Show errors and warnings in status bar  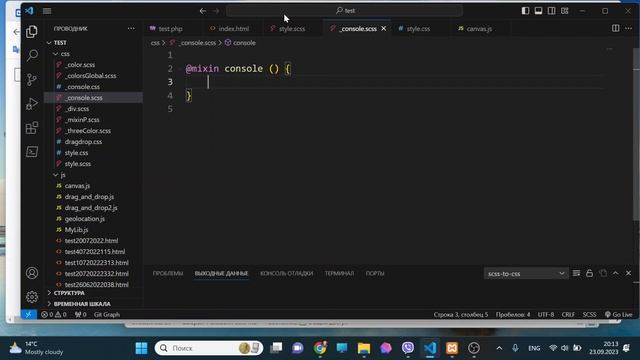click(x=53, y=315)
